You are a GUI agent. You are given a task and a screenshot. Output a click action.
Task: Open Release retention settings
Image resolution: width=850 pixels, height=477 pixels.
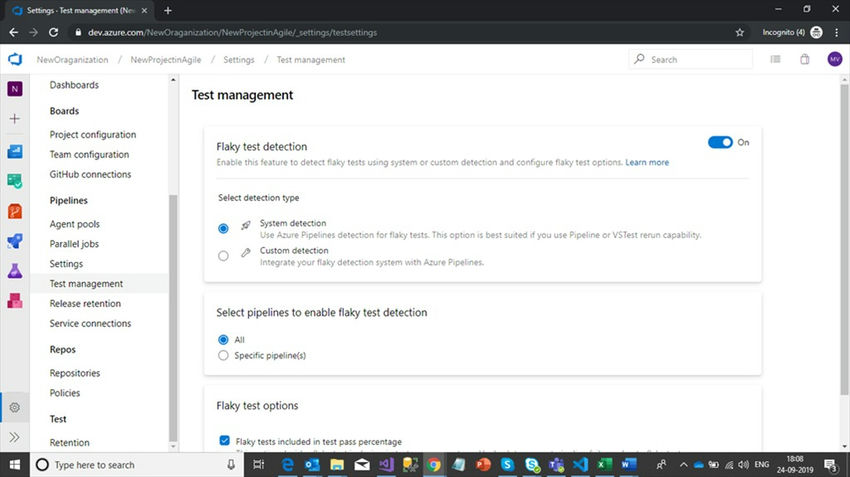[85, 304]
